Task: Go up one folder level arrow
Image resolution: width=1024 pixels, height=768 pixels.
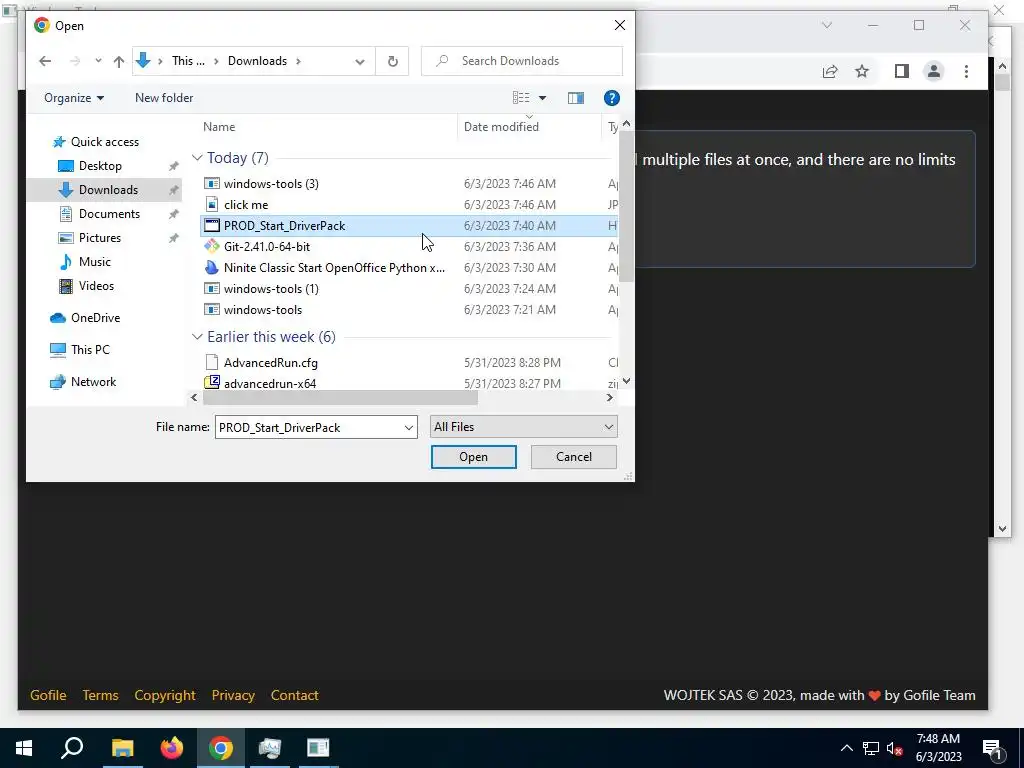Action: point(118,61)
